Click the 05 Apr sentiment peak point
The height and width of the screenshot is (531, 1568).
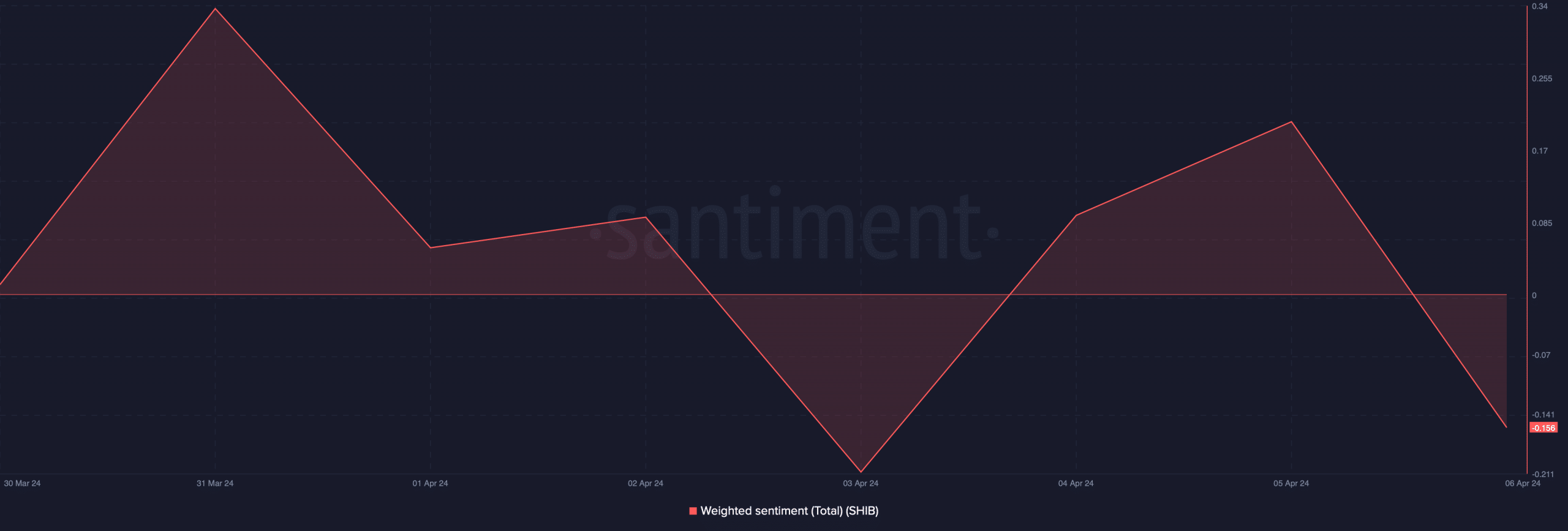coord(1291,122)
